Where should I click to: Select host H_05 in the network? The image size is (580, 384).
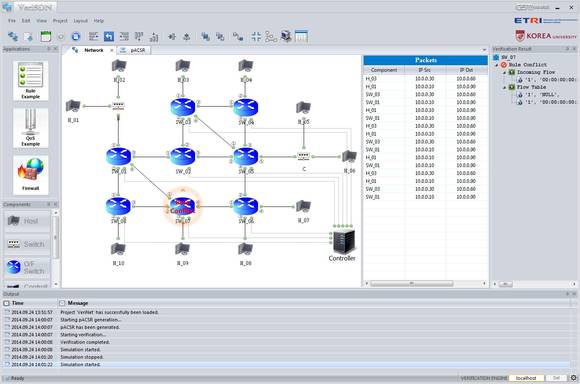[x=303, y=108]
